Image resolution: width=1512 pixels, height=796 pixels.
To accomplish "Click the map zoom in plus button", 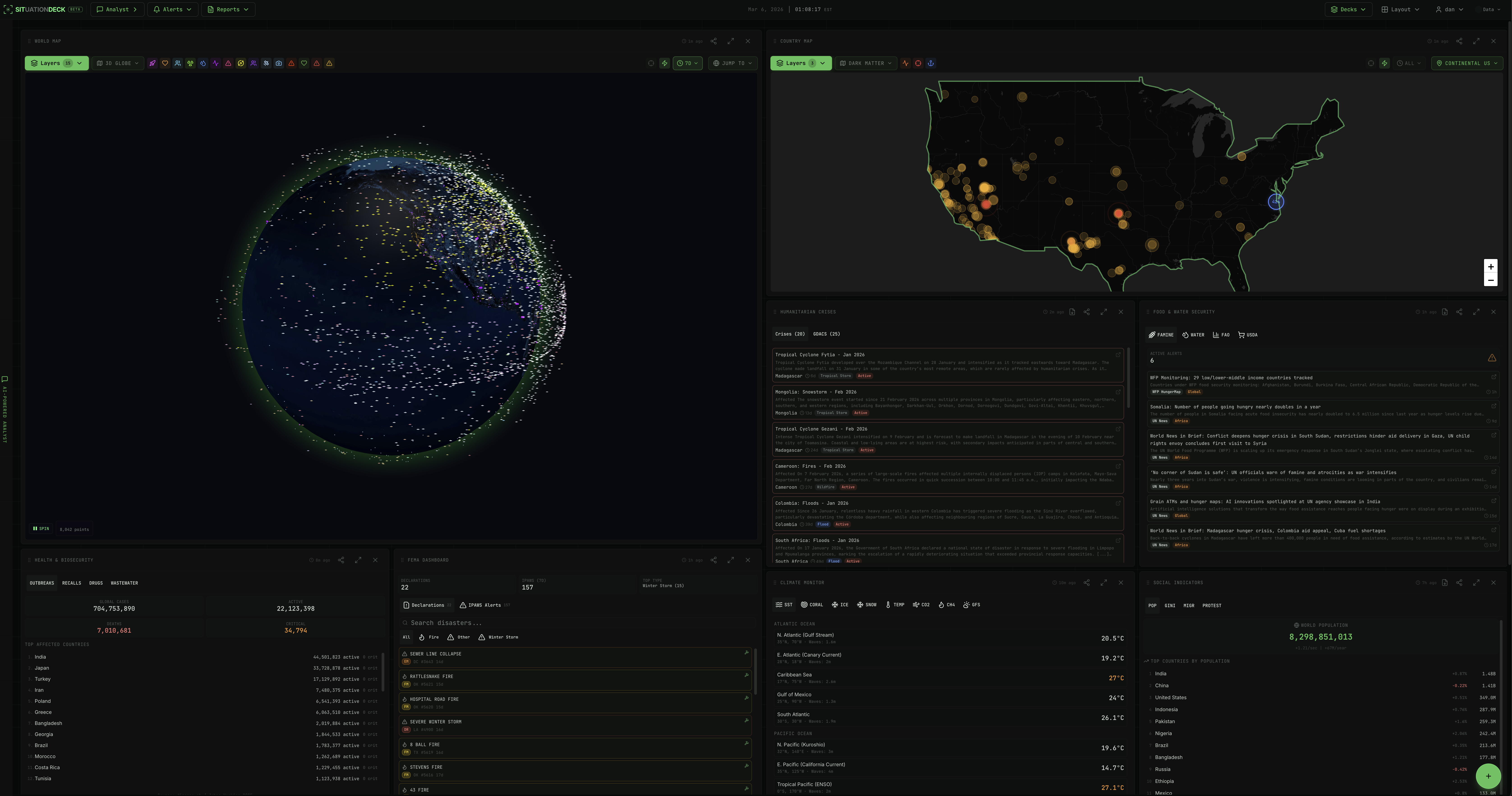I will (x=1490, y=266).
